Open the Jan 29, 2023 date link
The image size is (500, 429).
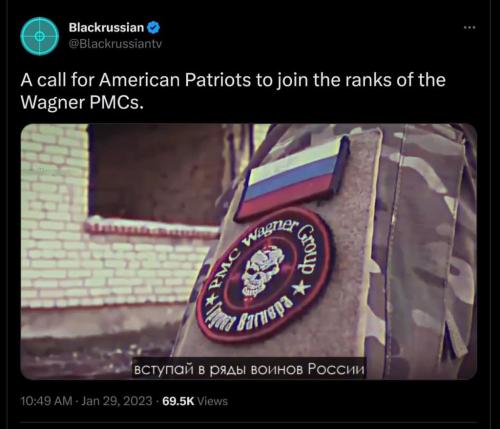point(117,401)
